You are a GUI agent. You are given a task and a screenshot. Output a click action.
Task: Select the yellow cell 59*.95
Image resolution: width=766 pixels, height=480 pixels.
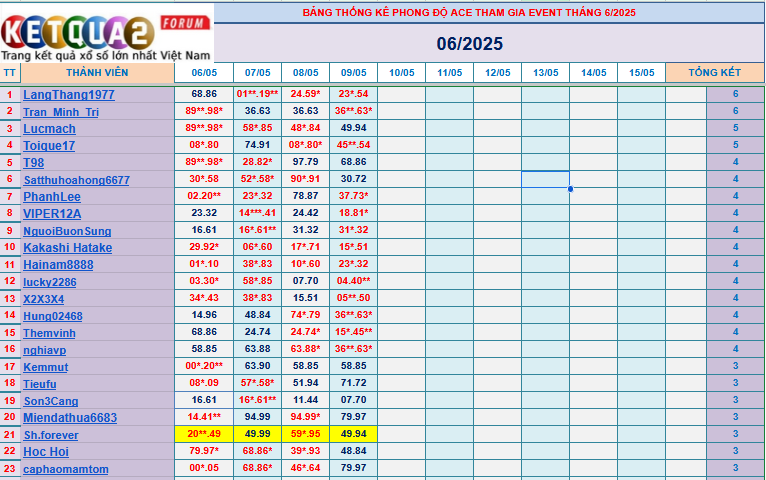pos(305,434)
